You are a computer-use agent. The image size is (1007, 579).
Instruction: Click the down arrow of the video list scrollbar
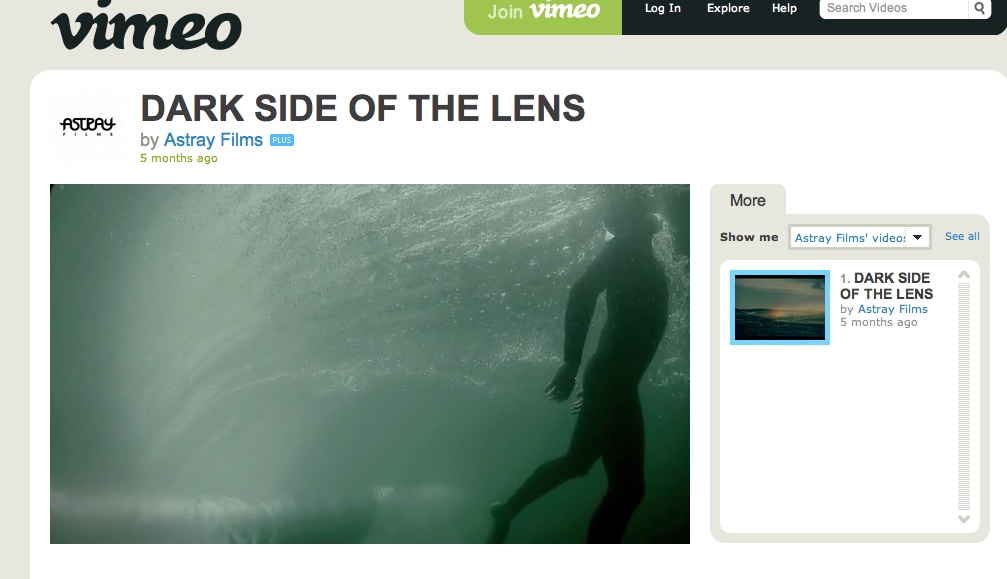tap(963, 519)
